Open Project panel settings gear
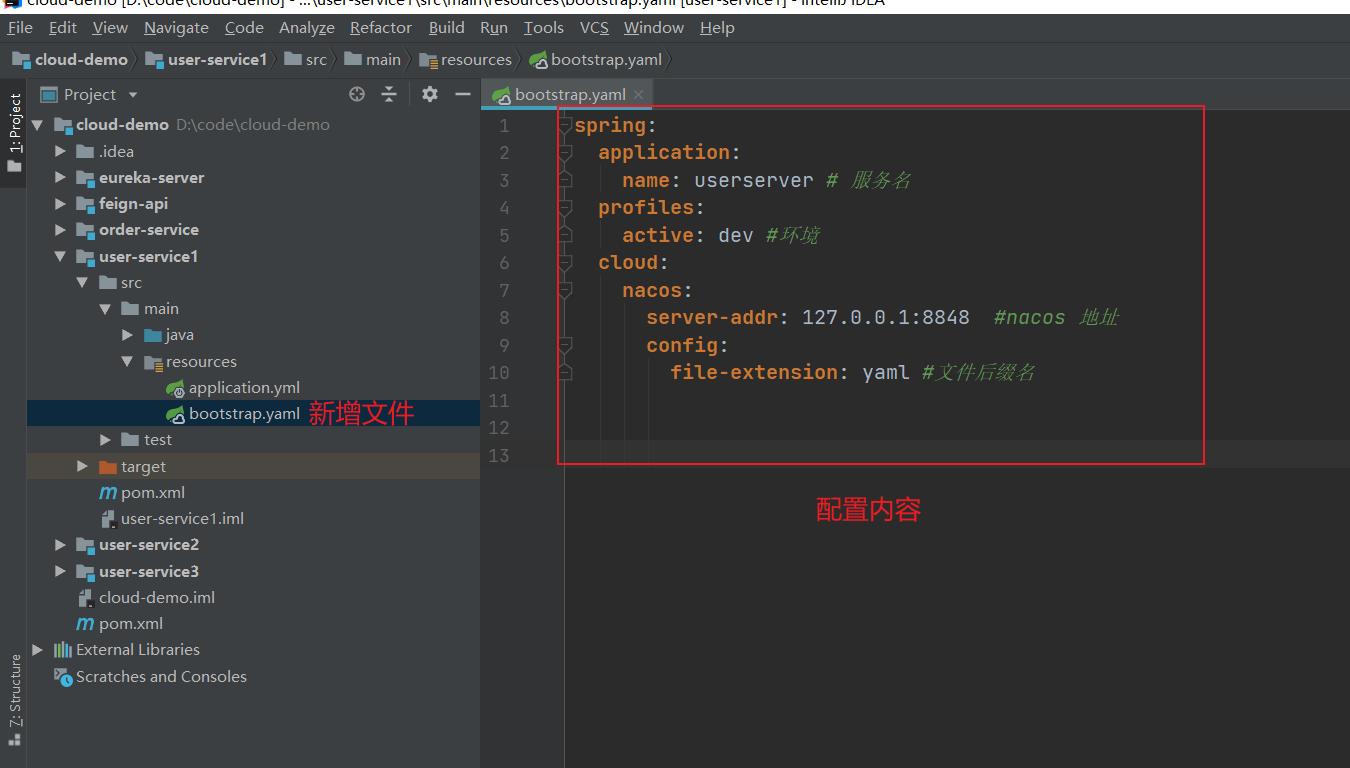This screenshot has height=768, width=1350. (430, 94)
